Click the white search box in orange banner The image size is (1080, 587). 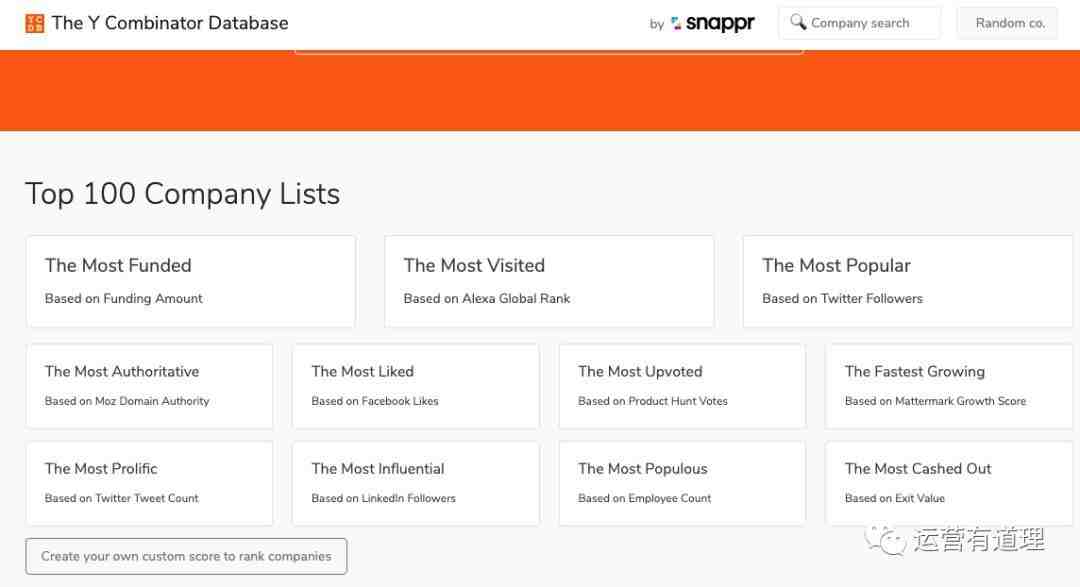coord(549,51)
